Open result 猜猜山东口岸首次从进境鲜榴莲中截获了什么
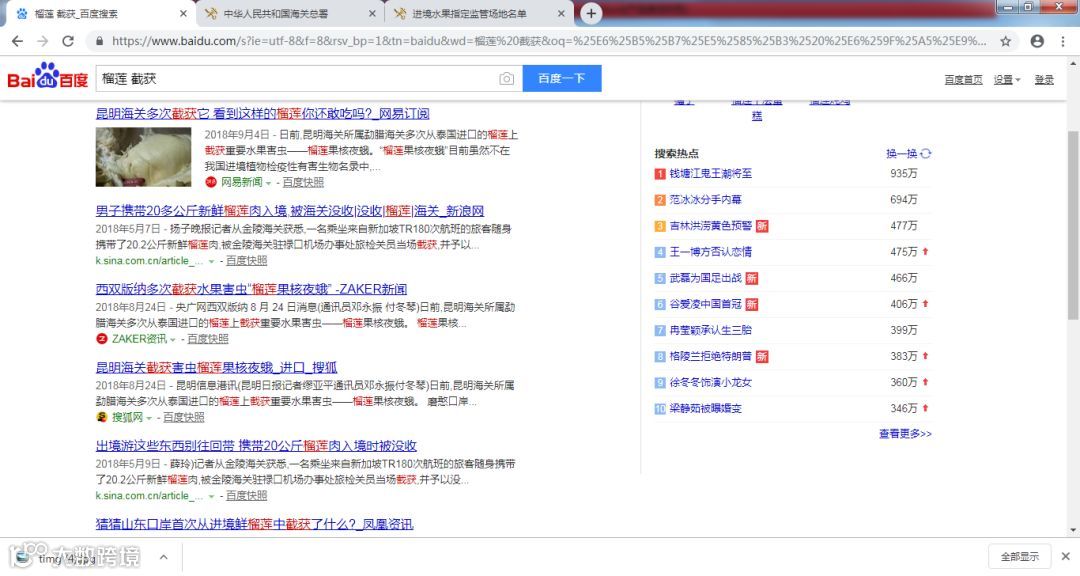The height and width of the screenshot is (576, 1080). click(x=254, y=524)
